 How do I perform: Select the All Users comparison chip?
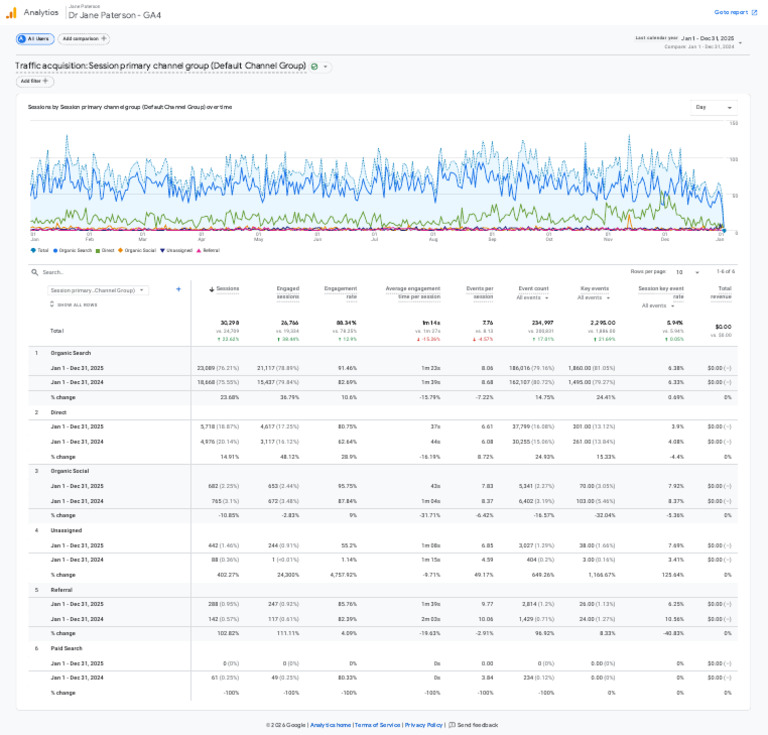pyautogui.click(x=35, y=39)
